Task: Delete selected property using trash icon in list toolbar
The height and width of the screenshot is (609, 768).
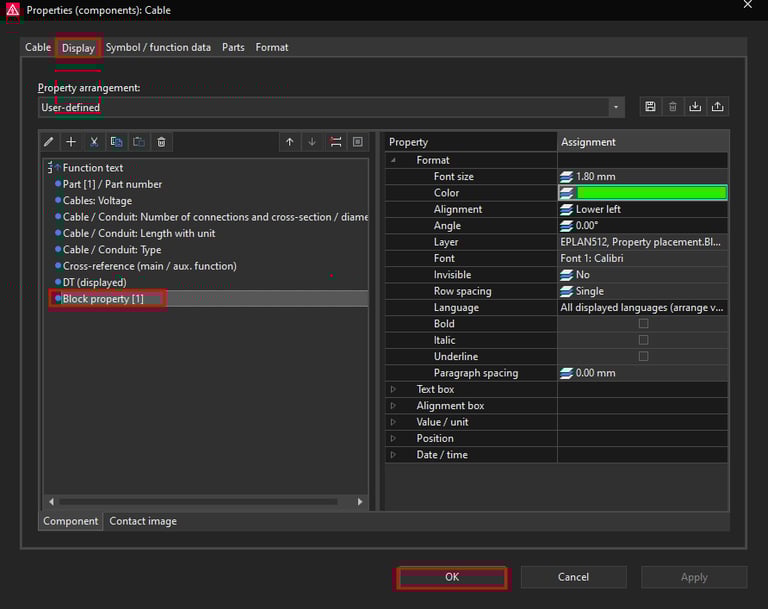Action: click(x=161, y=142)
